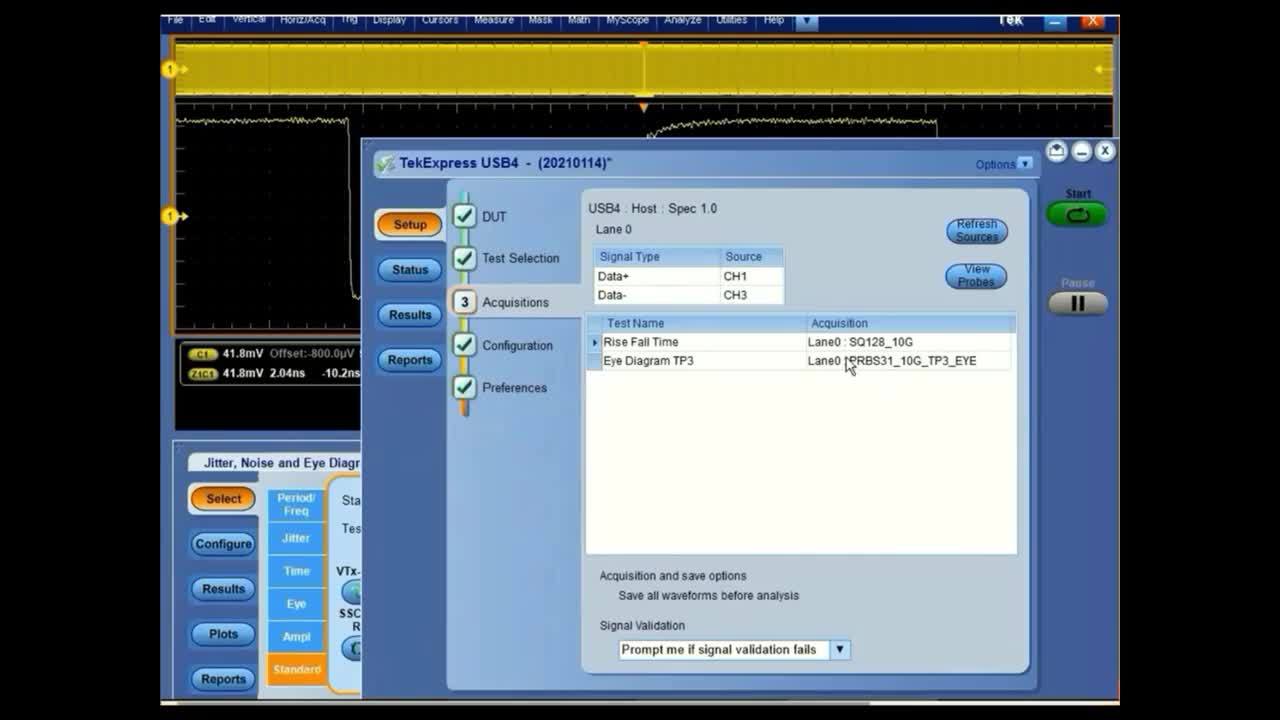
Task: Click the Acquisitions step number 3 icon
Action: coord(464,302)
